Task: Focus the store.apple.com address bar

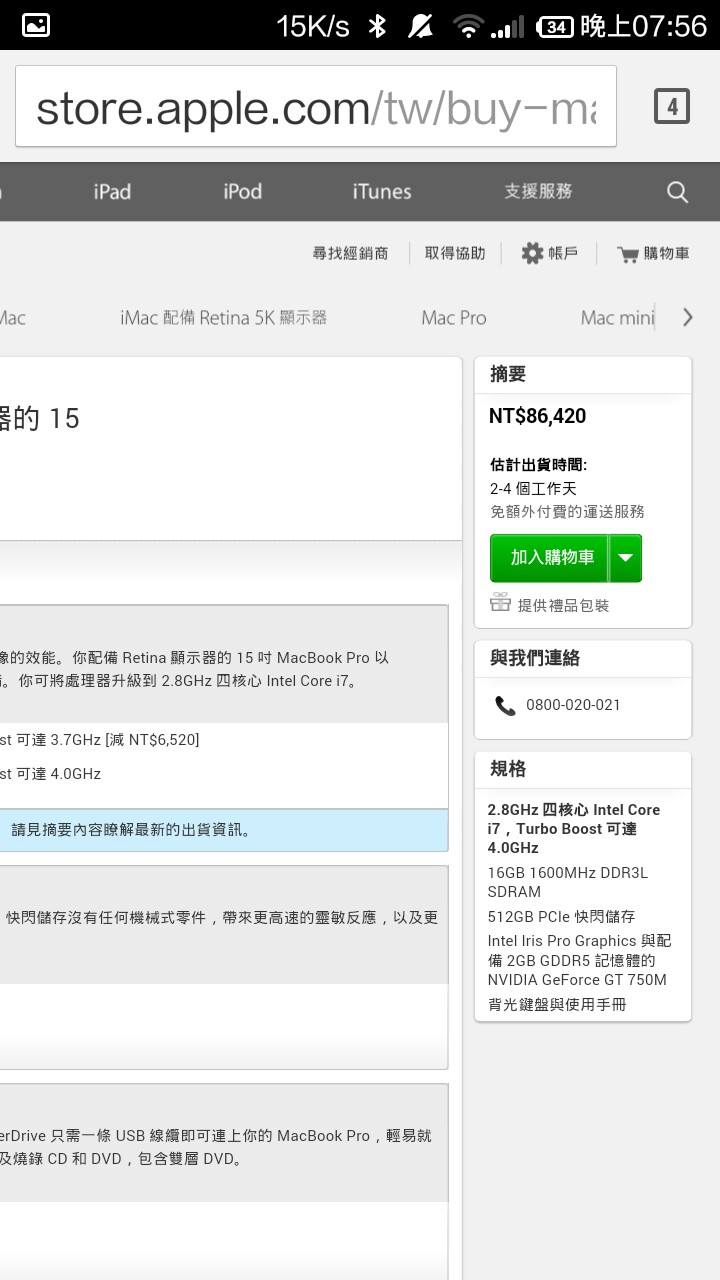Action: [316, 106]
